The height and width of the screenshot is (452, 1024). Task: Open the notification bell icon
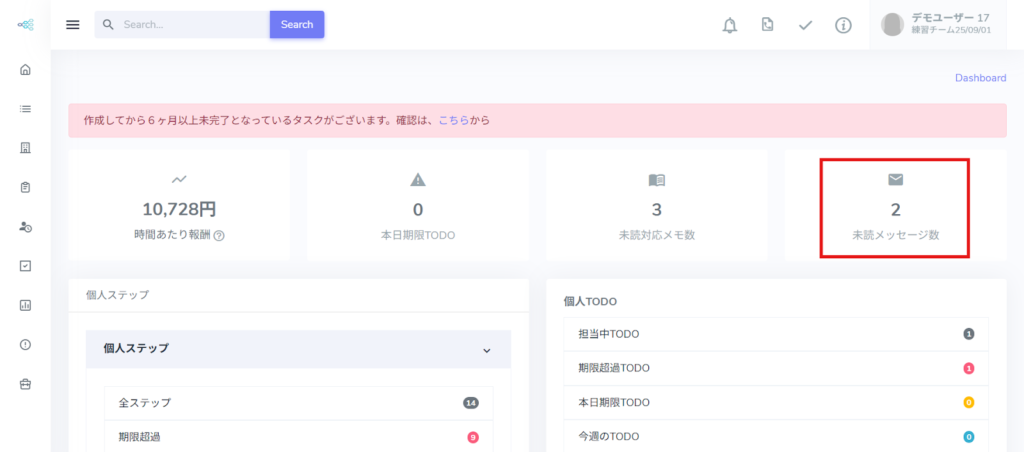(729, 25)
